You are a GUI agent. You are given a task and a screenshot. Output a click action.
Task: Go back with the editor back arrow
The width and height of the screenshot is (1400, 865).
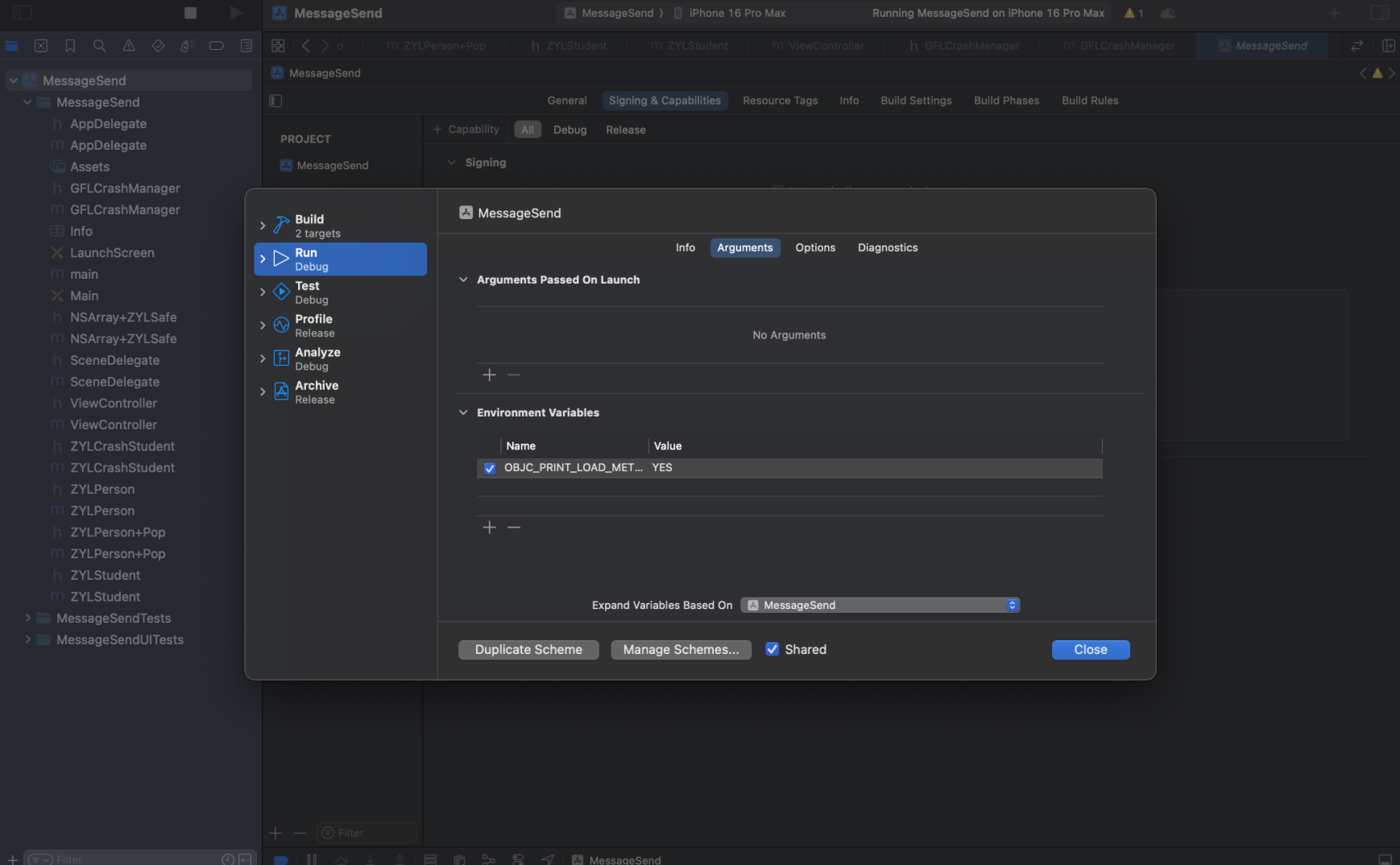(x=306, y=46)
